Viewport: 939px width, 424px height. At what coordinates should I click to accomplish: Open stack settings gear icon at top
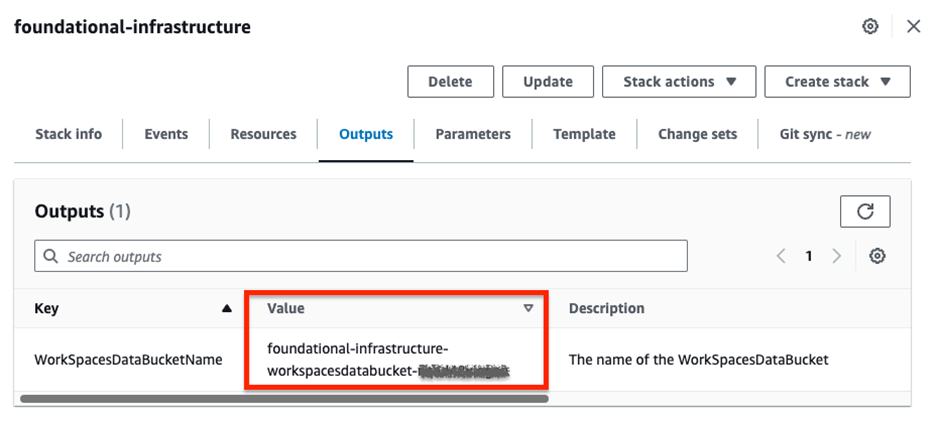pyautogui.click(x=870, y=27)
